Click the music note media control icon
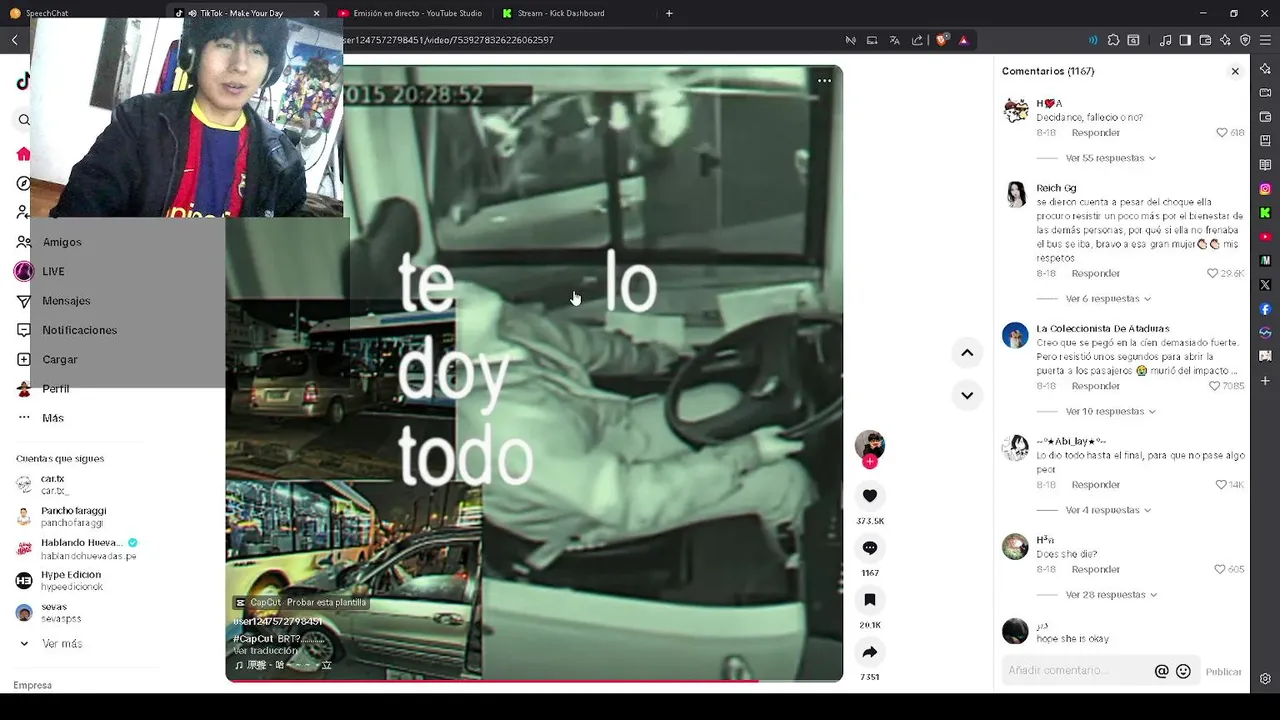This screenshot has height=720, width=1280. [x=1165, y=40]
